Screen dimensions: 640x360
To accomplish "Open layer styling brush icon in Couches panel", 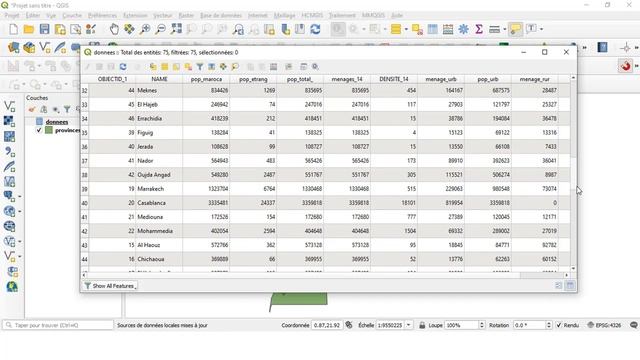I will point(32,109).
